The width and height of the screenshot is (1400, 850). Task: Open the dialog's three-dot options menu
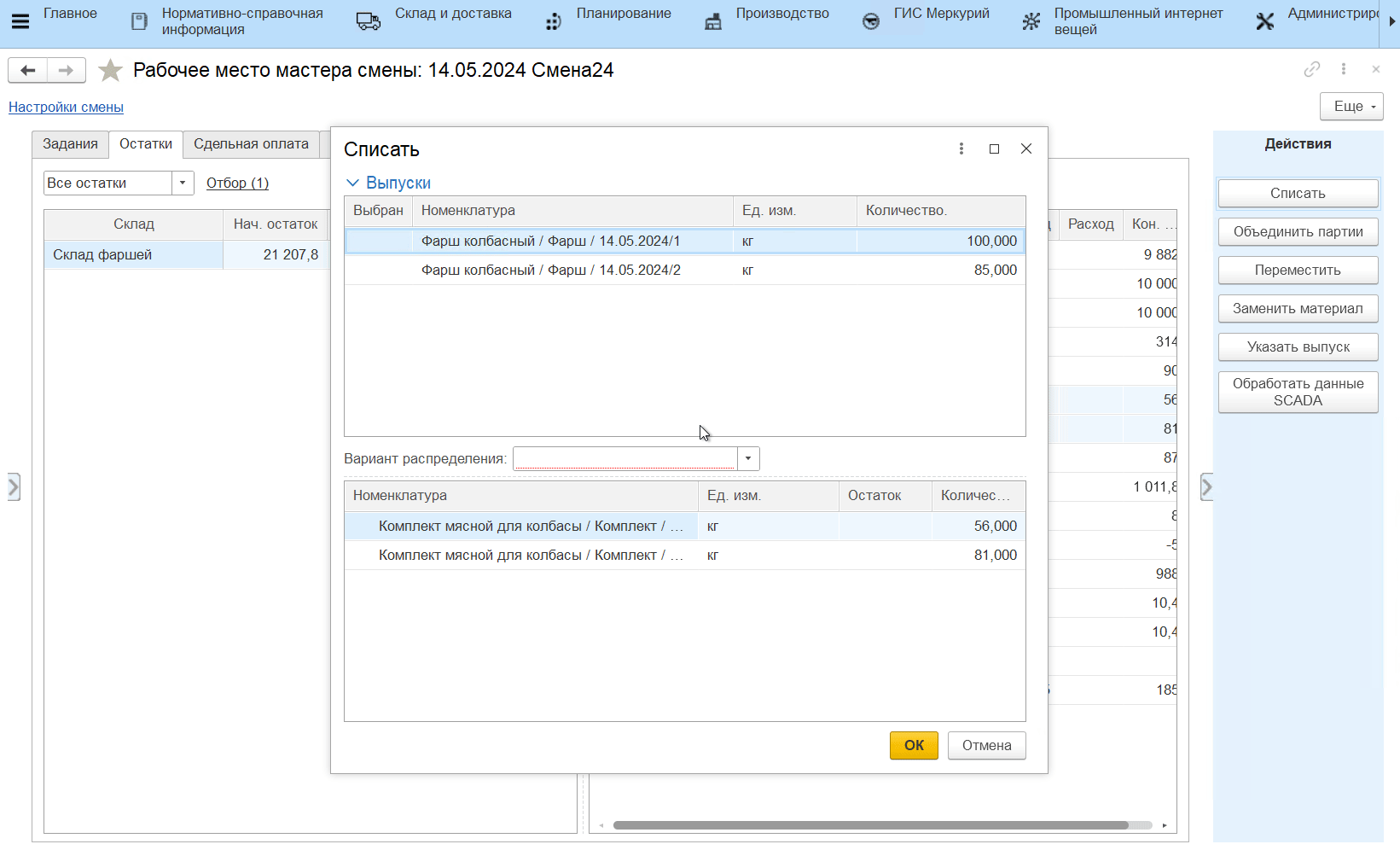click(961, 148)
